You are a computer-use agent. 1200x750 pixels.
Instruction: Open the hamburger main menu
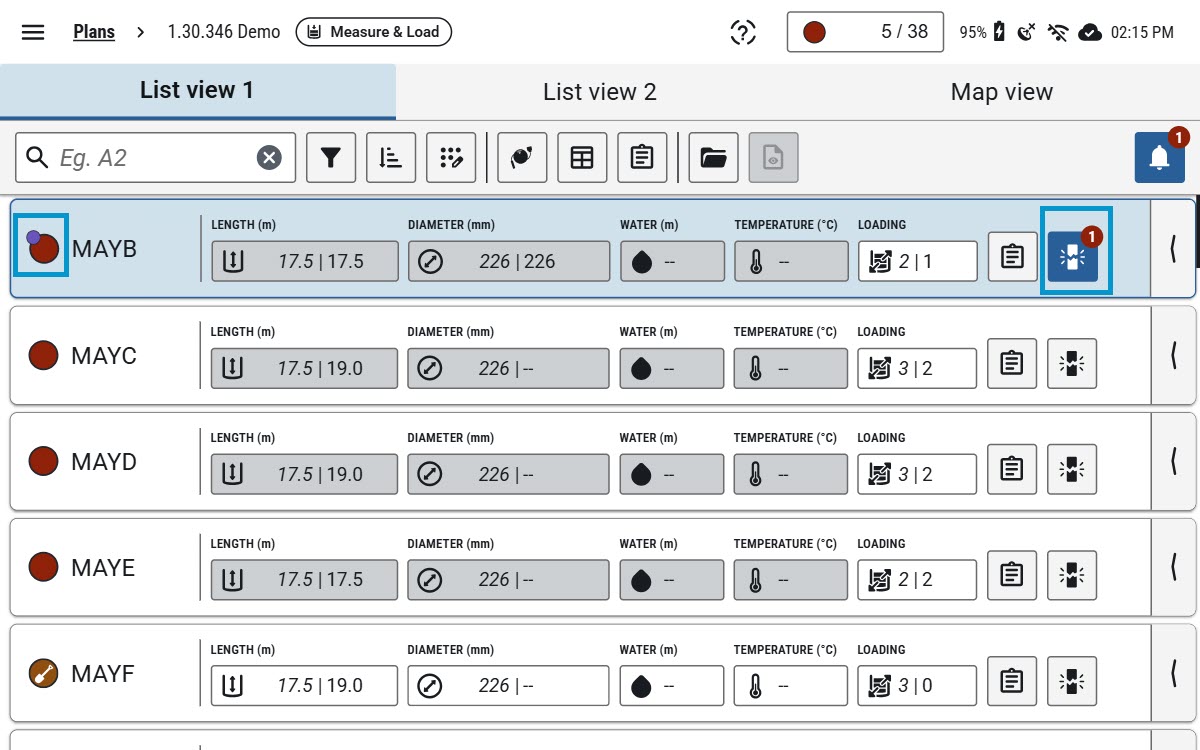(33, 32)
